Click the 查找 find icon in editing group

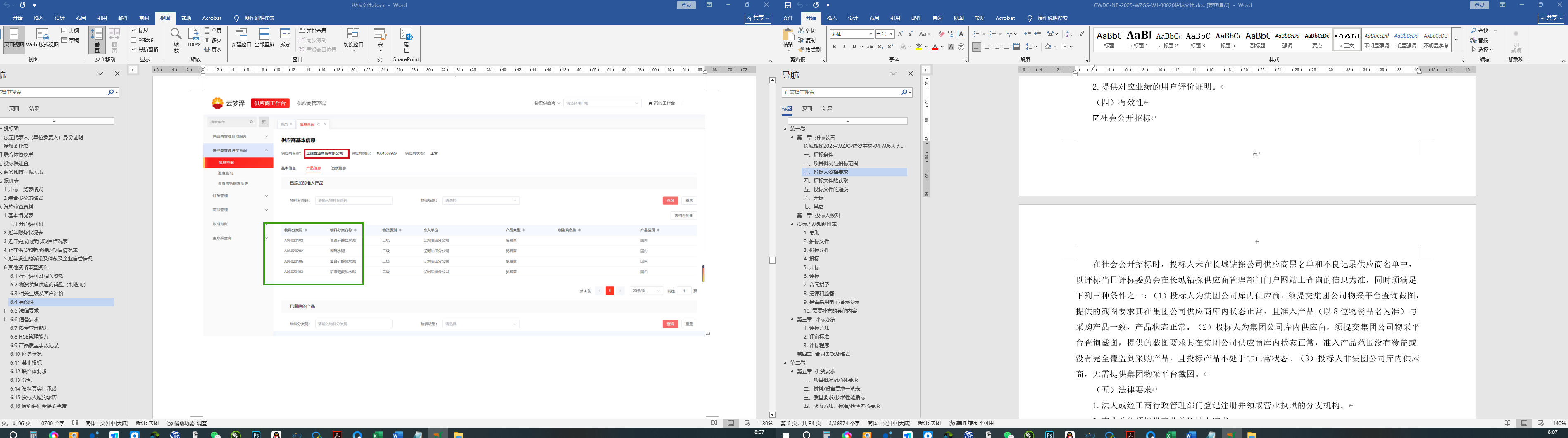pyautogui.click(x=1480, y=31)
